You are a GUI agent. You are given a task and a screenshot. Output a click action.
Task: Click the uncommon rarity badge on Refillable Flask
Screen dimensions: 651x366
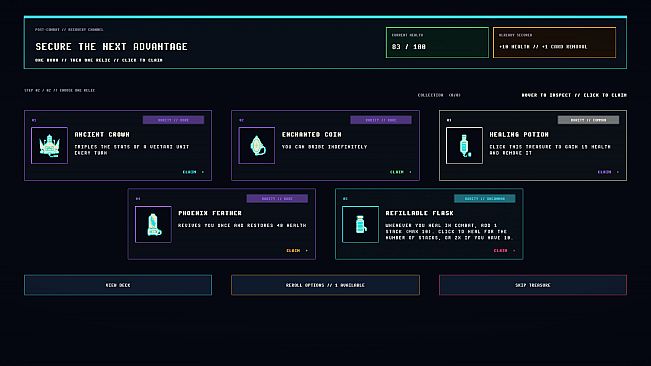point(485,199)
